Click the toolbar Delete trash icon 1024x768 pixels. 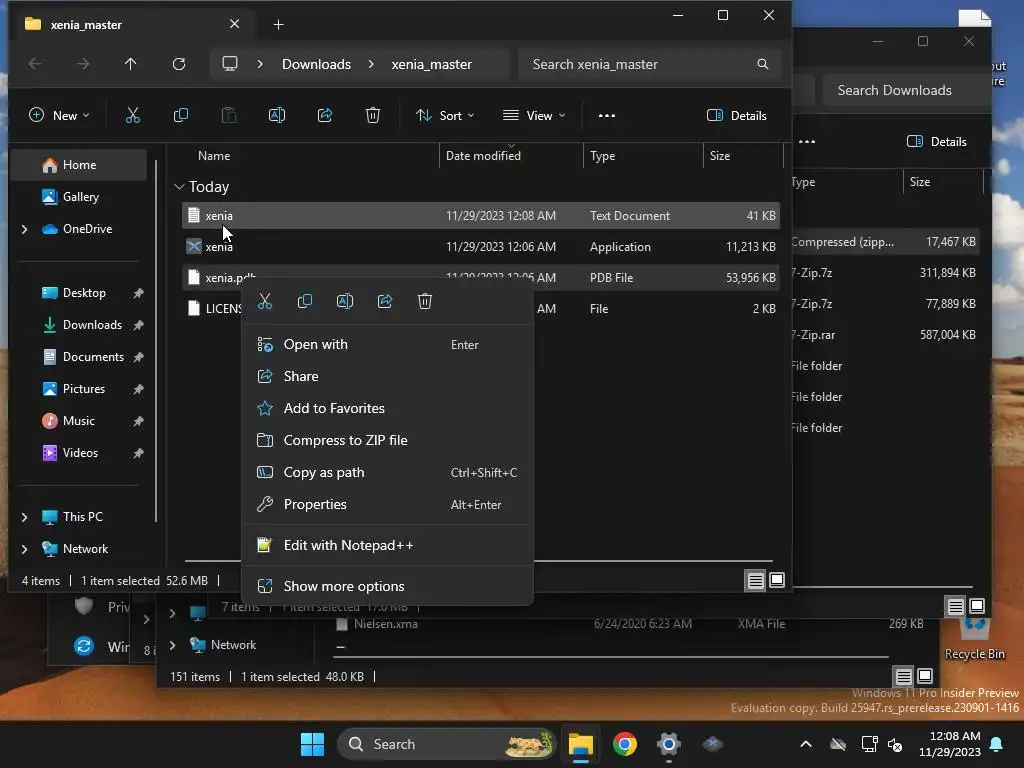coord(373,116)
